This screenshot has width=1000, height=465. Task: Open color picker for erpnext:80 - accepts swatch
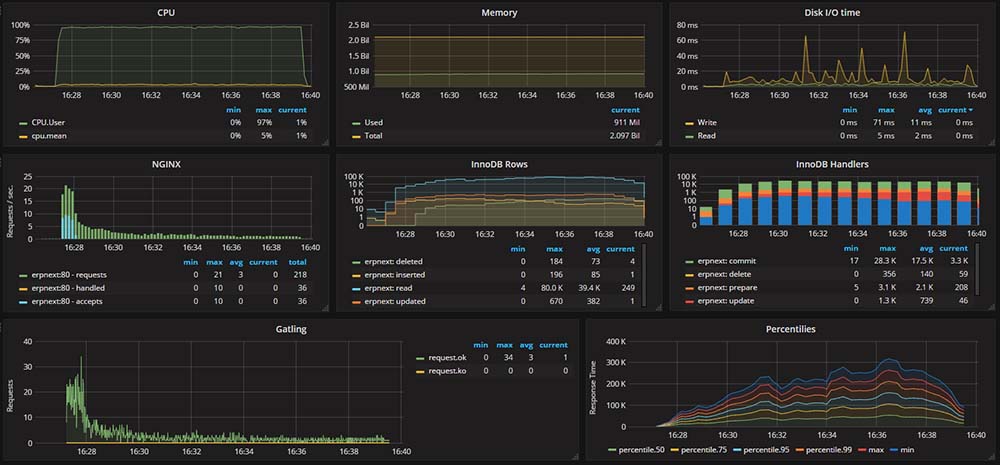(23, 301)
